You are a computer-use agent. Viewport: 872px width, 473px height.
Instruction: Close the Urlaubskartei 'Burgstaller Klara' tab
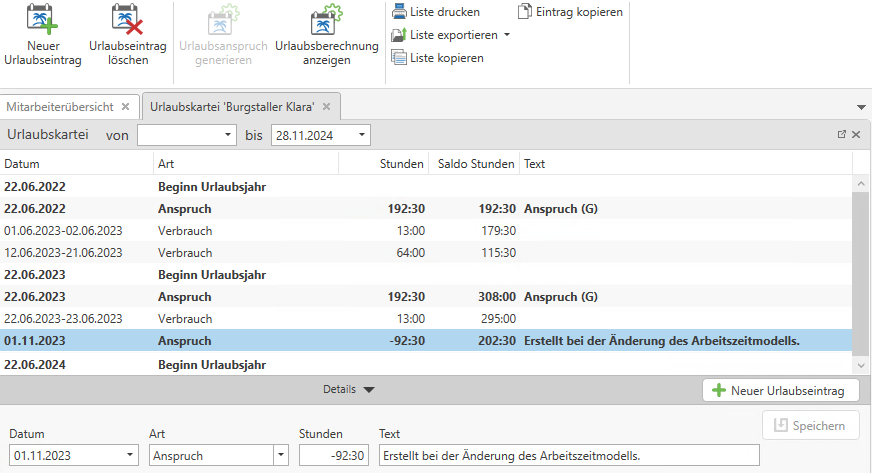[x=328, y=106]
